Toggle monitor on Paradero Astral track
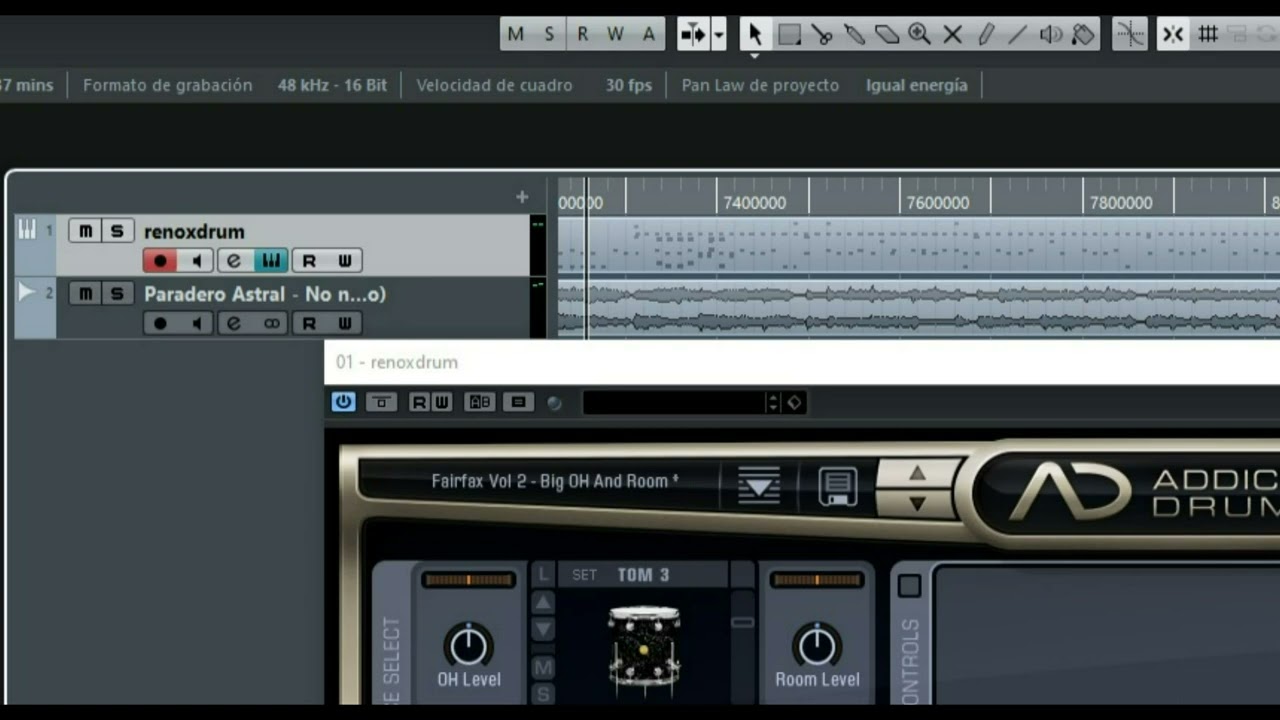 [x=197, y=323]
